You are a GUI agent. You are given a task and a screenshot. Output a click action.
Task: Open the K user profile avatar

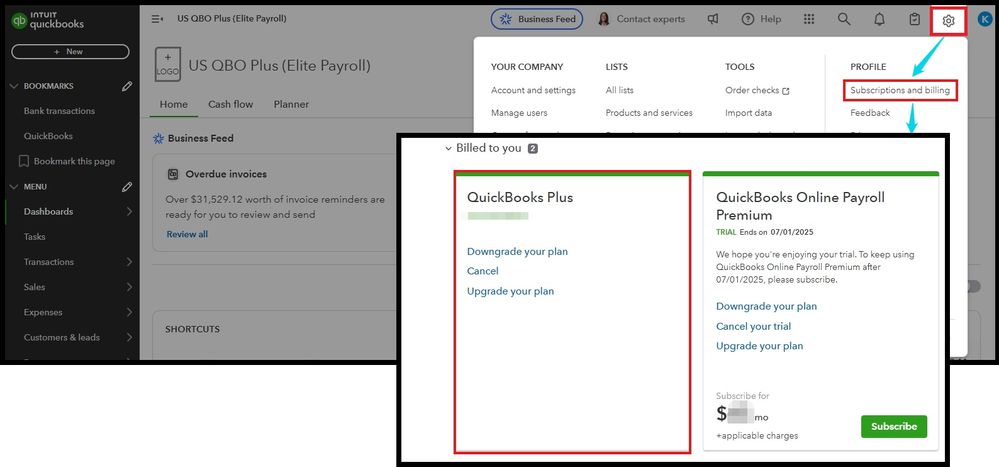[985, 20]
